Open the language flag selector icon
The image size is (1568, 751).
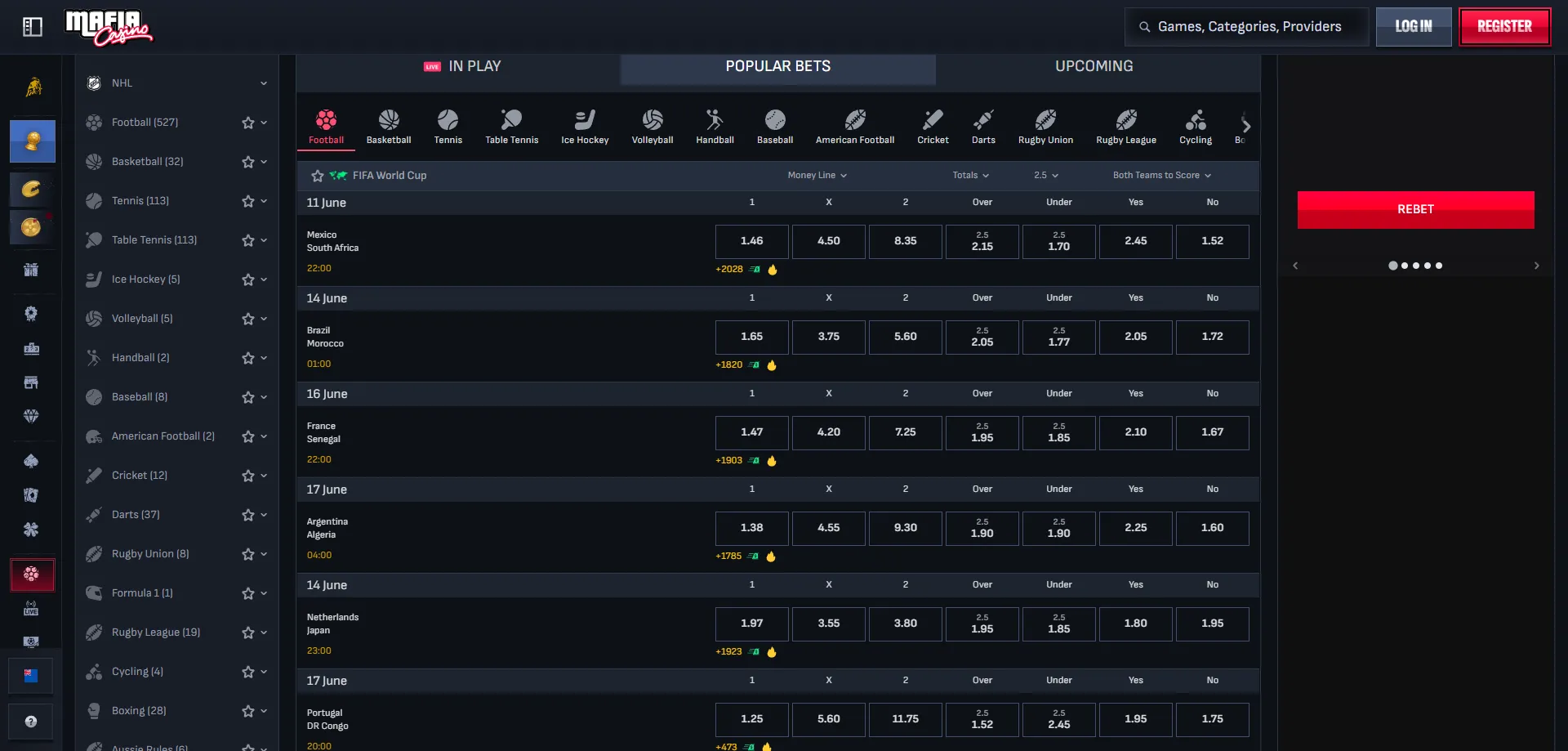[31, 676]
